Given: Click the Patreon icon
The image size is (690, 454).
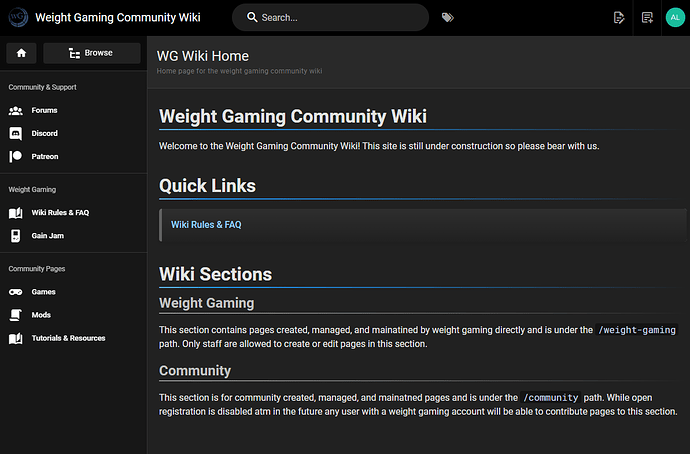Looking at the screenshot, I should pos(15,157).
